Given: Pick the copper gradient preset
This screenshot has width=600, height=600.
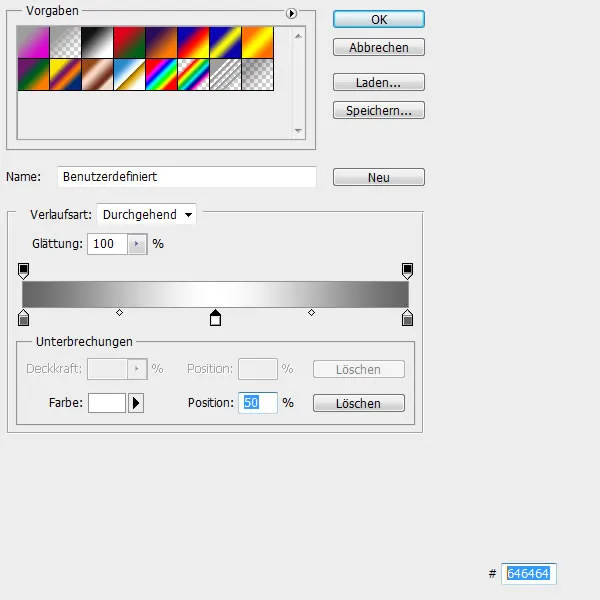Looking at the screenshot, I should tap(97, 73).
